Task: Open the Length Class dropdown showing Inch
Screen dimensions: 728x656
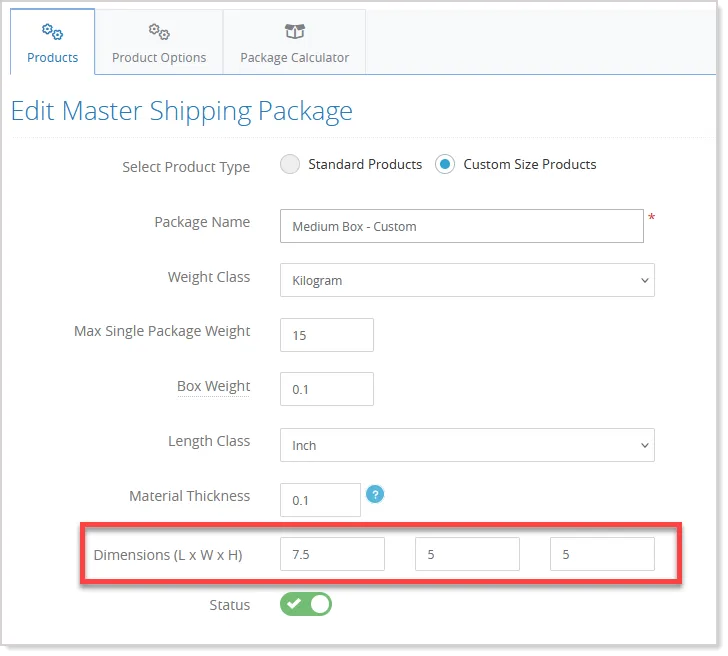Action: [467, 445]
